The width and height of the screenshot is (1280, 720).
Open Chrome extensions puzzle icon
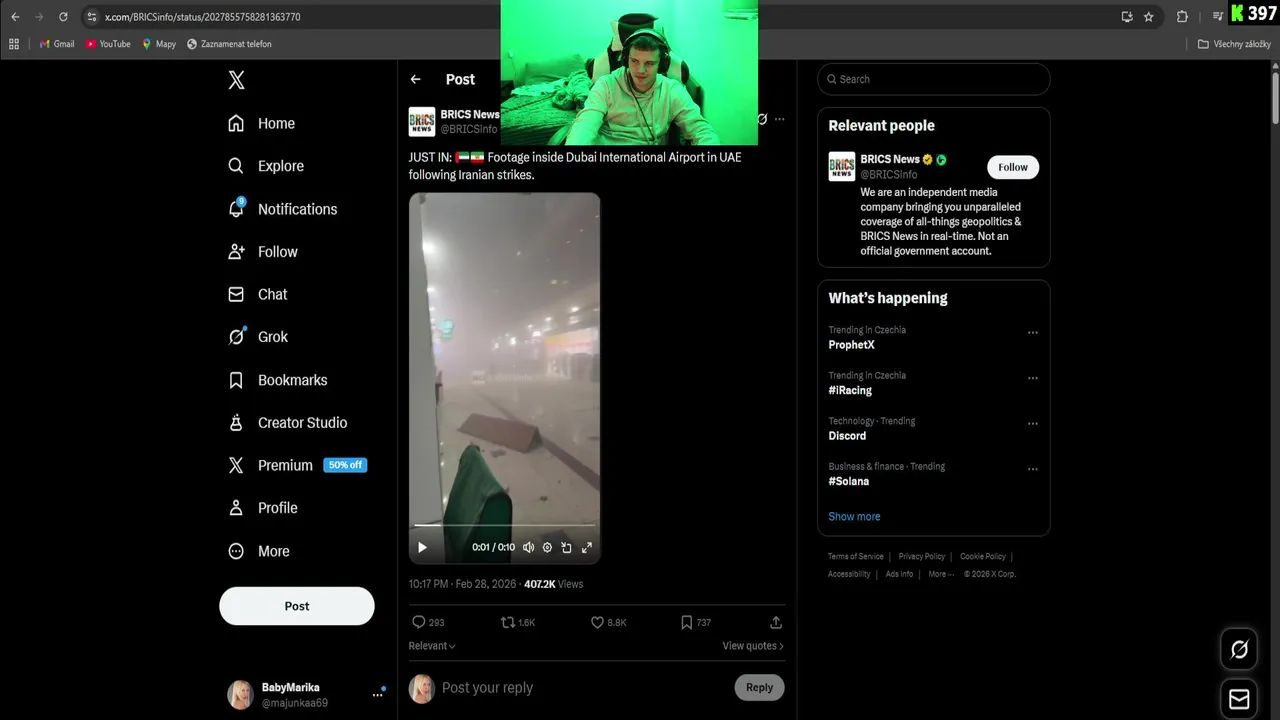pos(1182,17)
